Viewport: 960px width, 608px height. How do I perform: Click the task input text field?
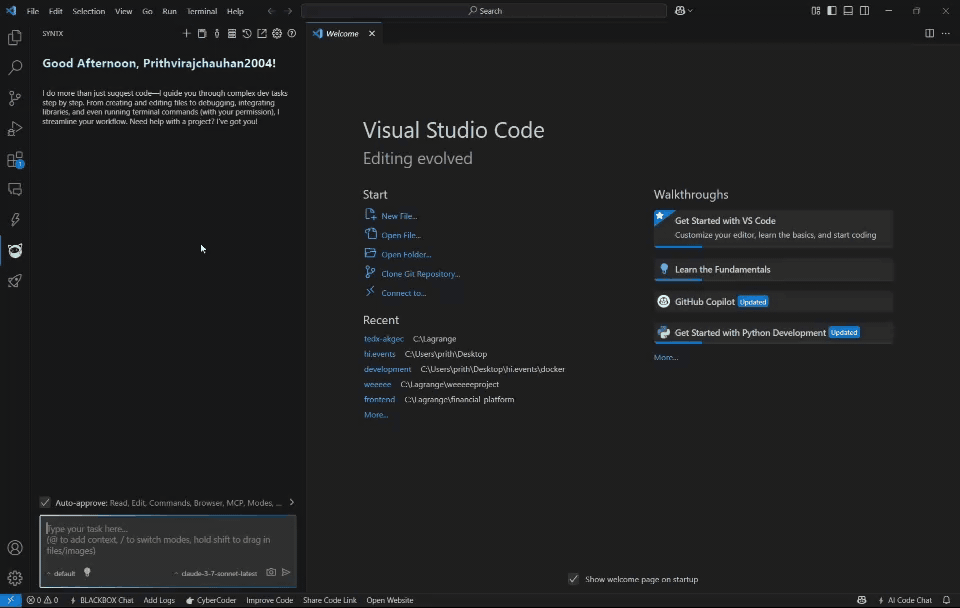pos(168,540)
